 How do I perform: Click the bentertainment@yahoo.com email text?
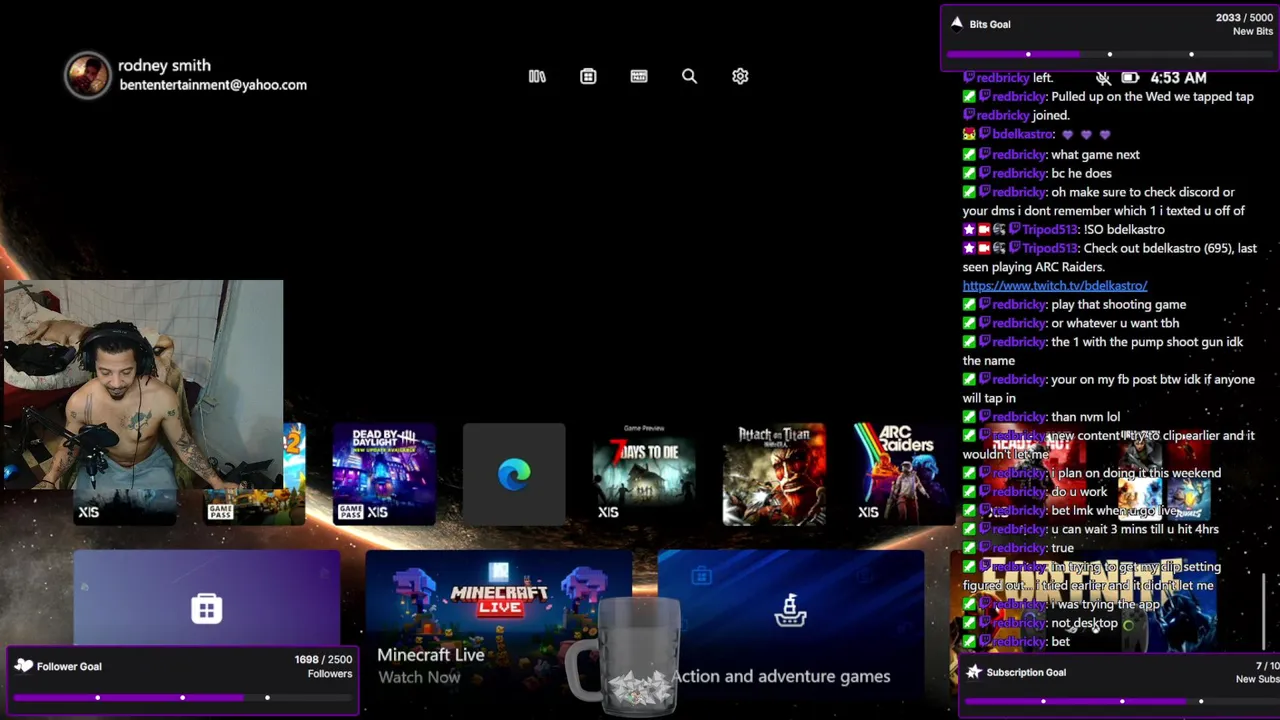click(213, 85)
